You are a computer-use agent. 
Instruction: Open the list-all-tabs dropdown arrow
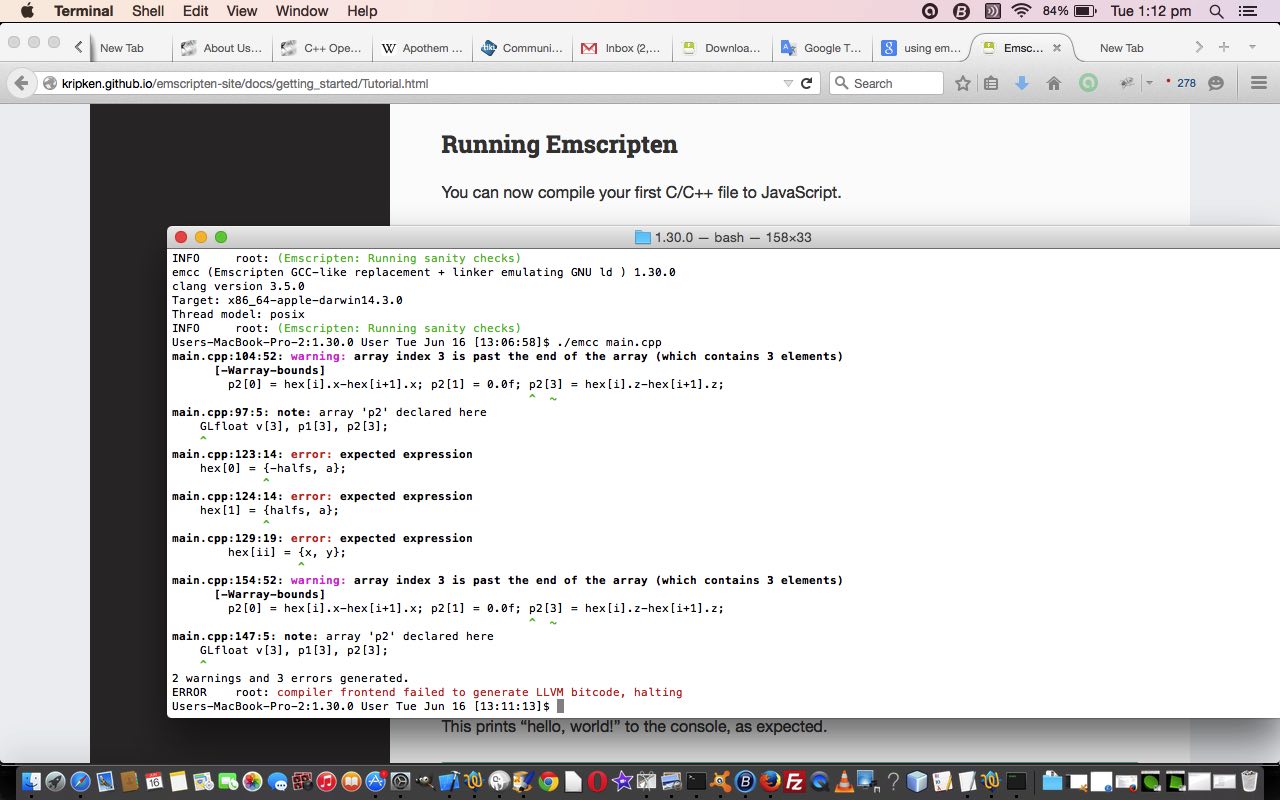click(x=1252, y=47)
